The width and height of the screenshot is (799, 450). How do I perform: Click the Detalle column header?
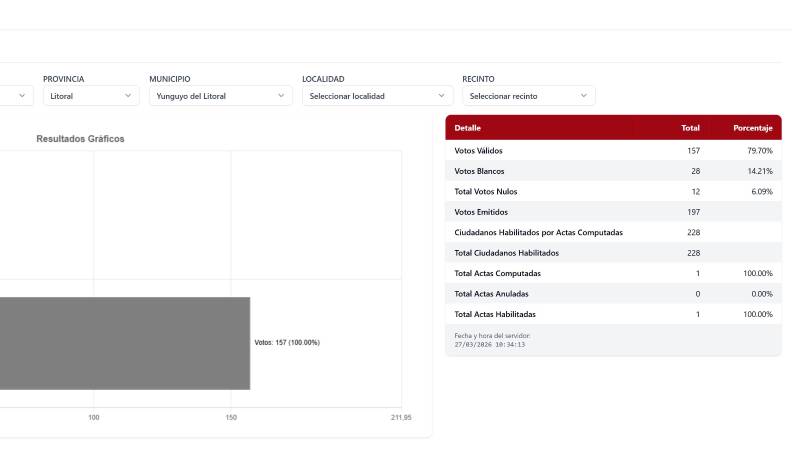pos(468,128)
